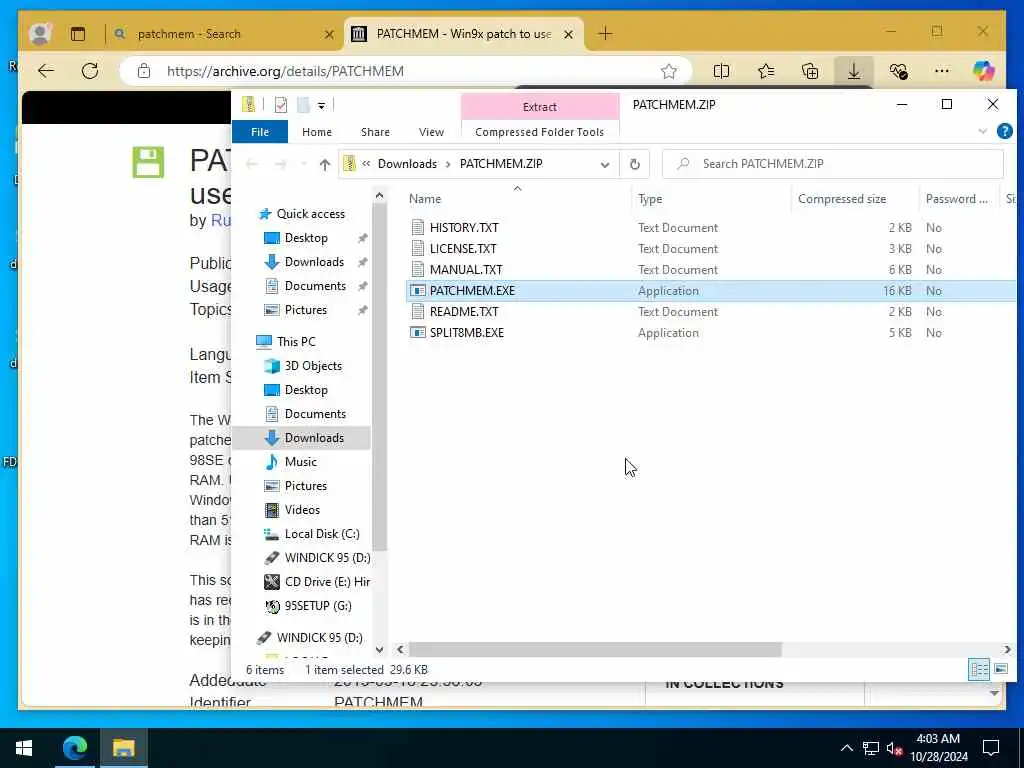Add page to favorites star icon
Screen dimensions: 1024x768
669,71
